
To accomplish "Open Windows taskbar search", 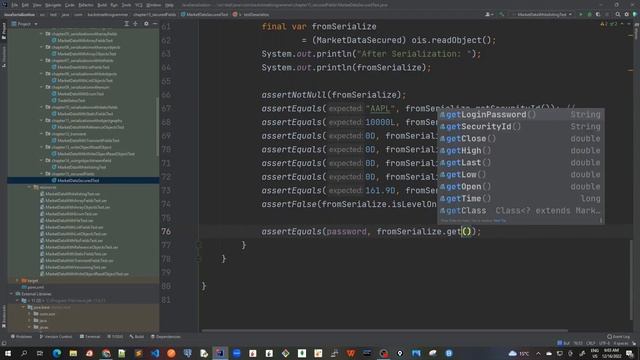I will coord(24,353).
